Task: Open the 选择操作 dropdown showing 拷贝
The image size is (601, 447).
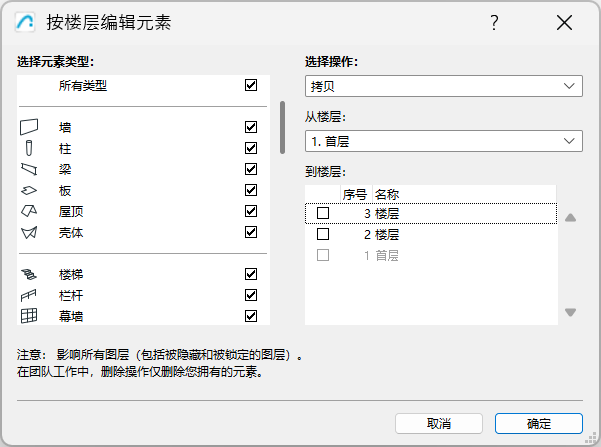Action: 443,86
